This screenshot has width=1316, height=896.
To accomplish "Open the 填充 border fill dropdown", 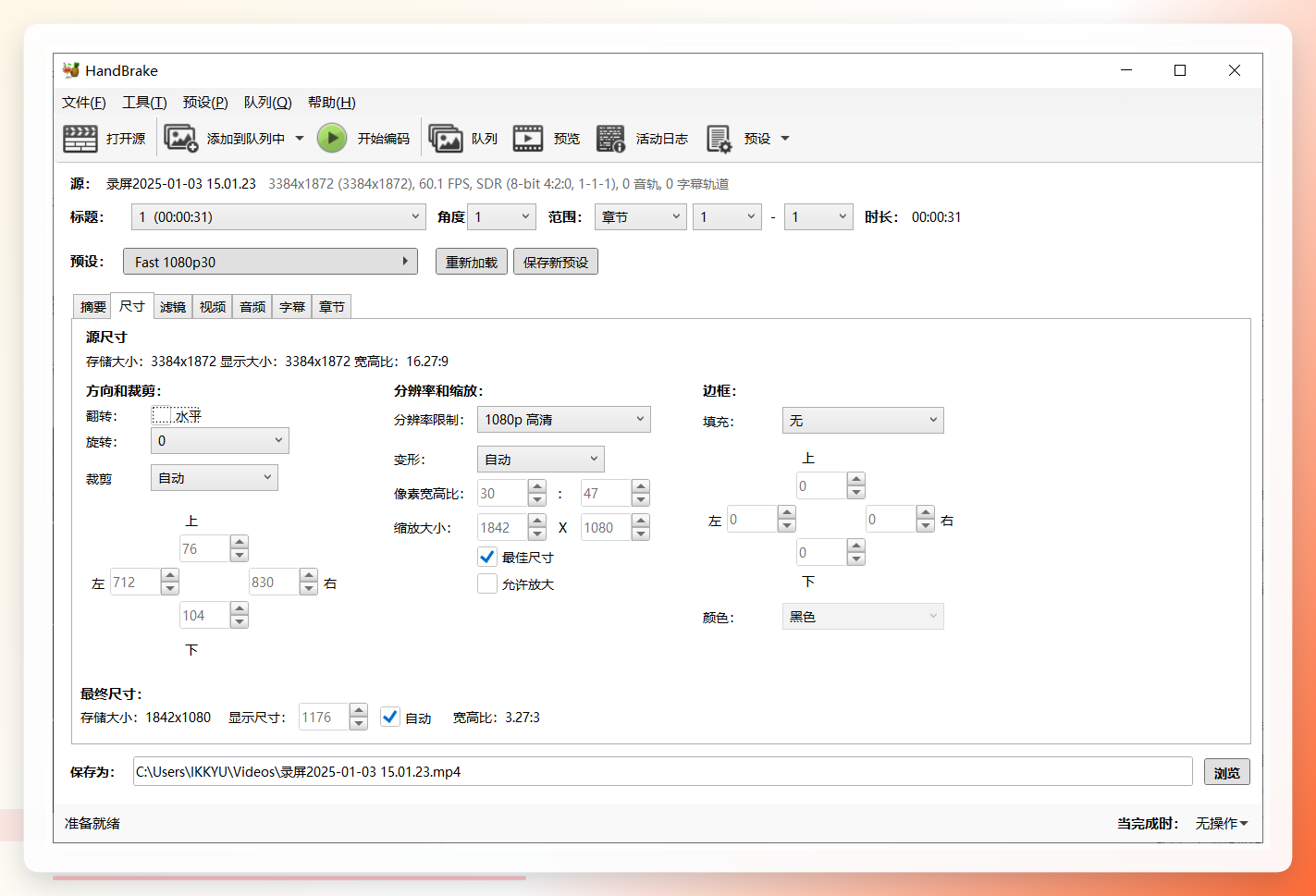I will 863,420.
